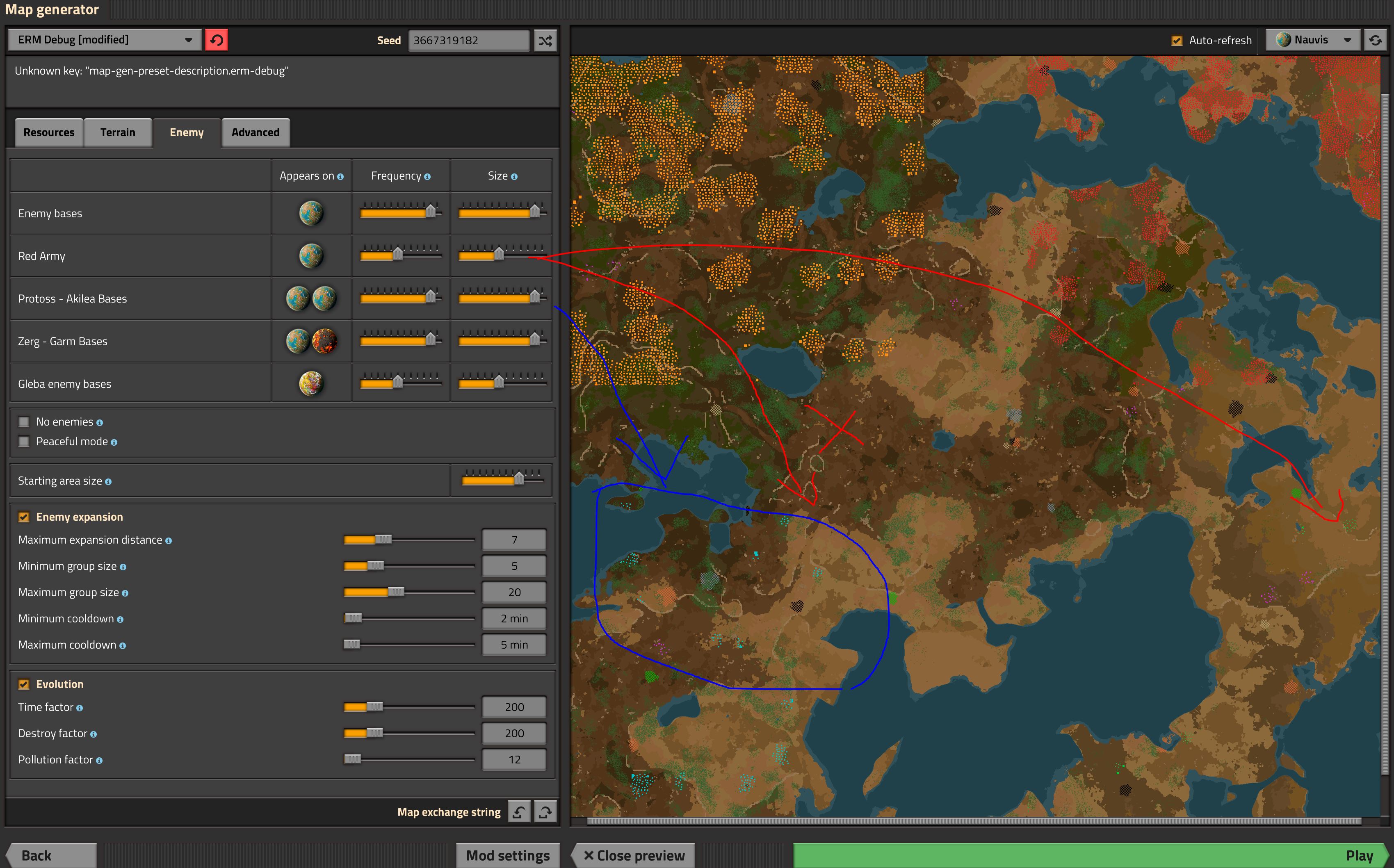
Task: Click info icon beside Maximum cooldown
Action: coord(122,646)
